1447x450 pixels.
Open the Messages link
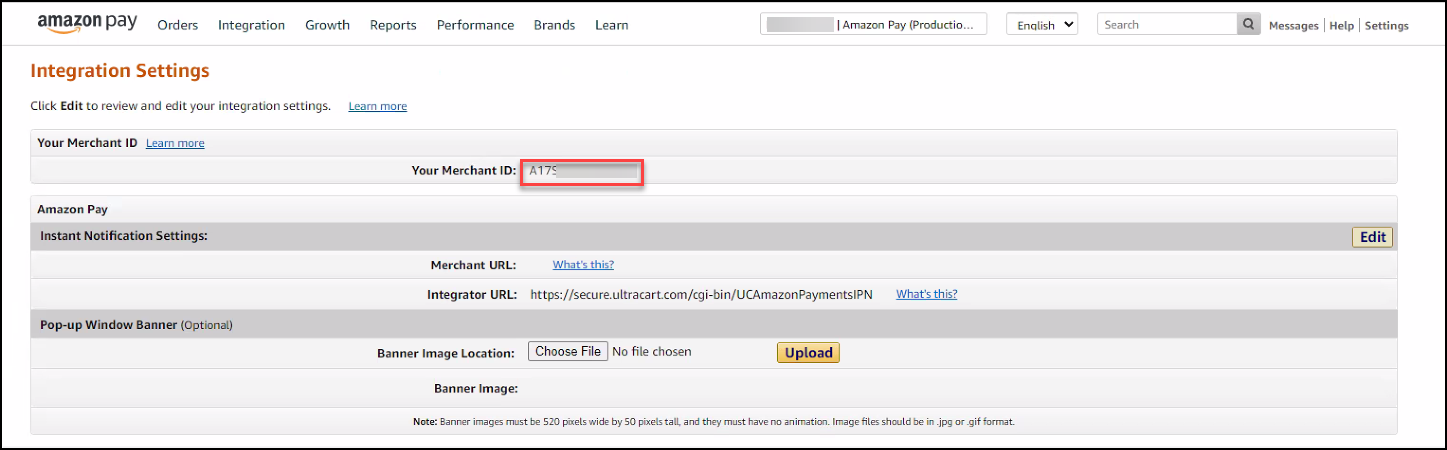(x=1294, y=26)
